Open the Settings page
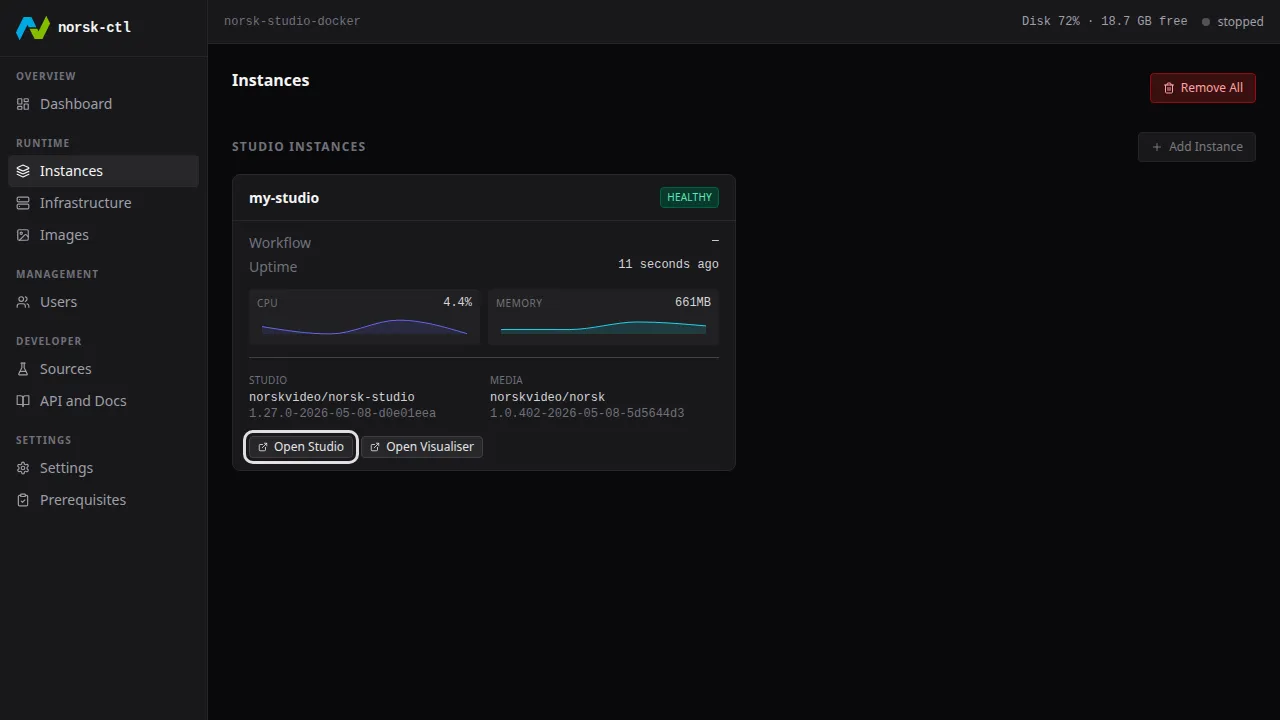This screenshot has width=1280, height=720. click(x=104, y=468)
